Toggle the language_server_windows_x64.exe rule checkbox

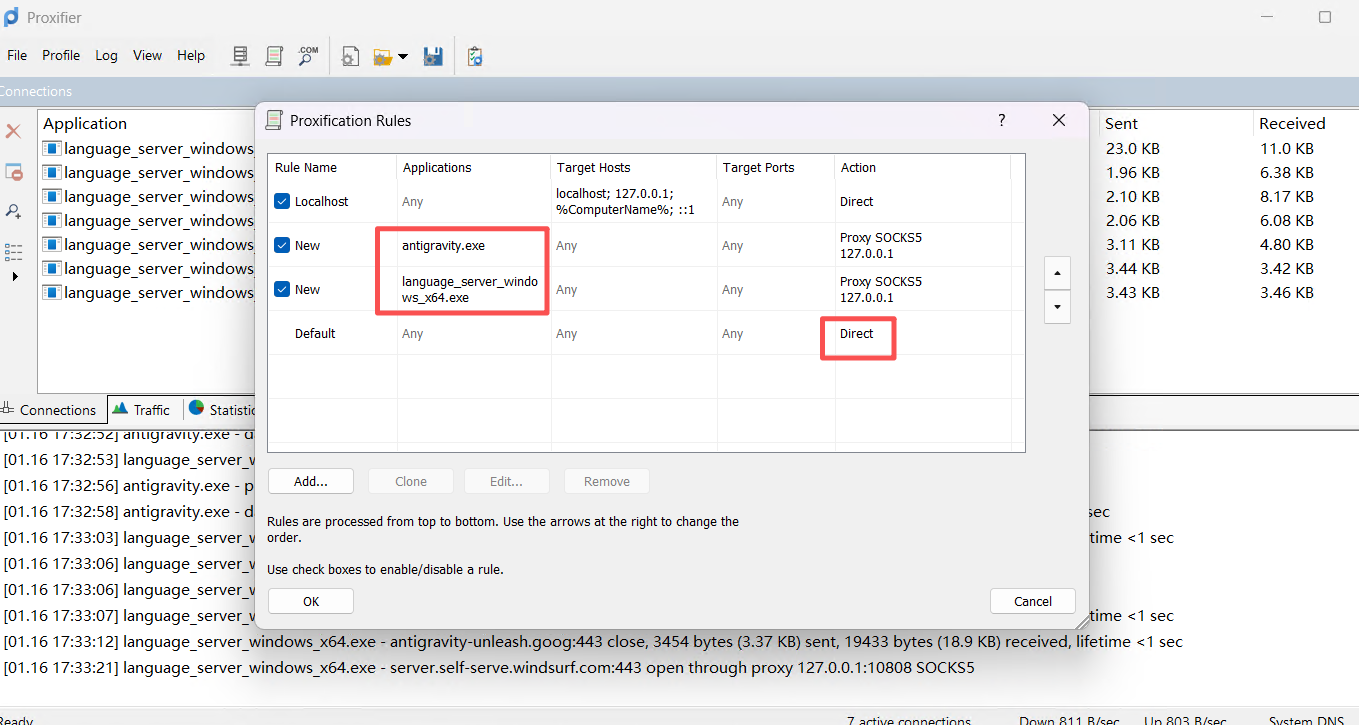coord(282,290)
